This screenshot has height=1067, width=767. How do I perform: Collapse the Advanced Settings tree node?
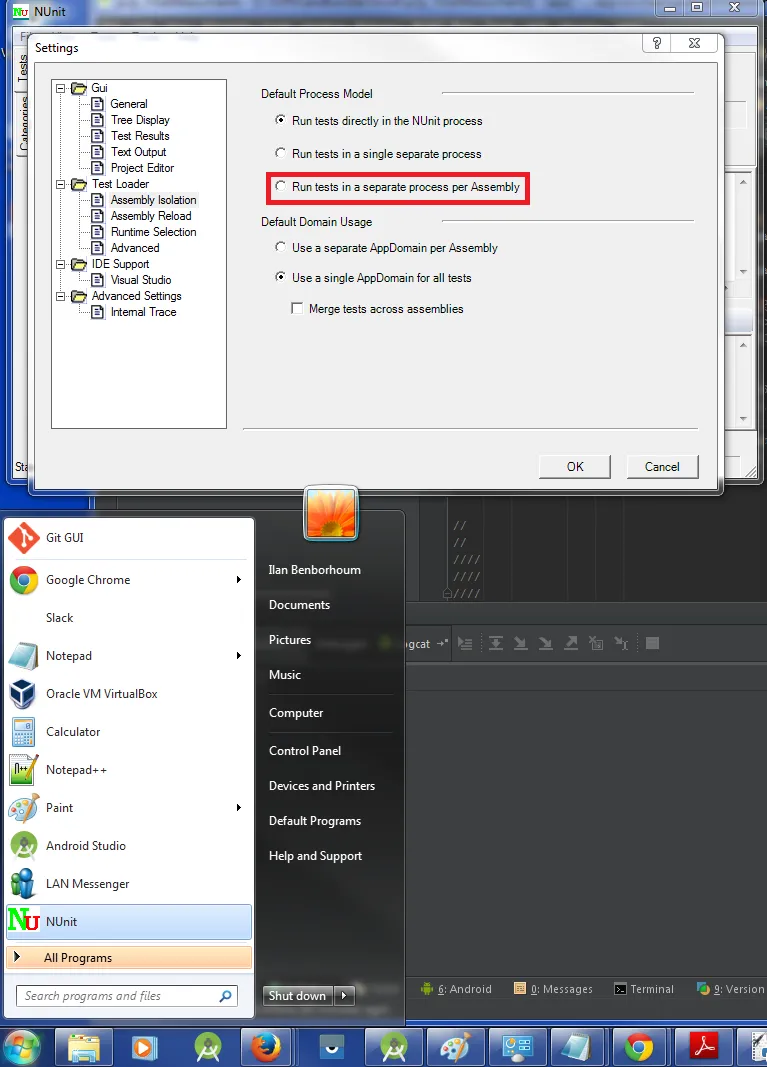61,296
